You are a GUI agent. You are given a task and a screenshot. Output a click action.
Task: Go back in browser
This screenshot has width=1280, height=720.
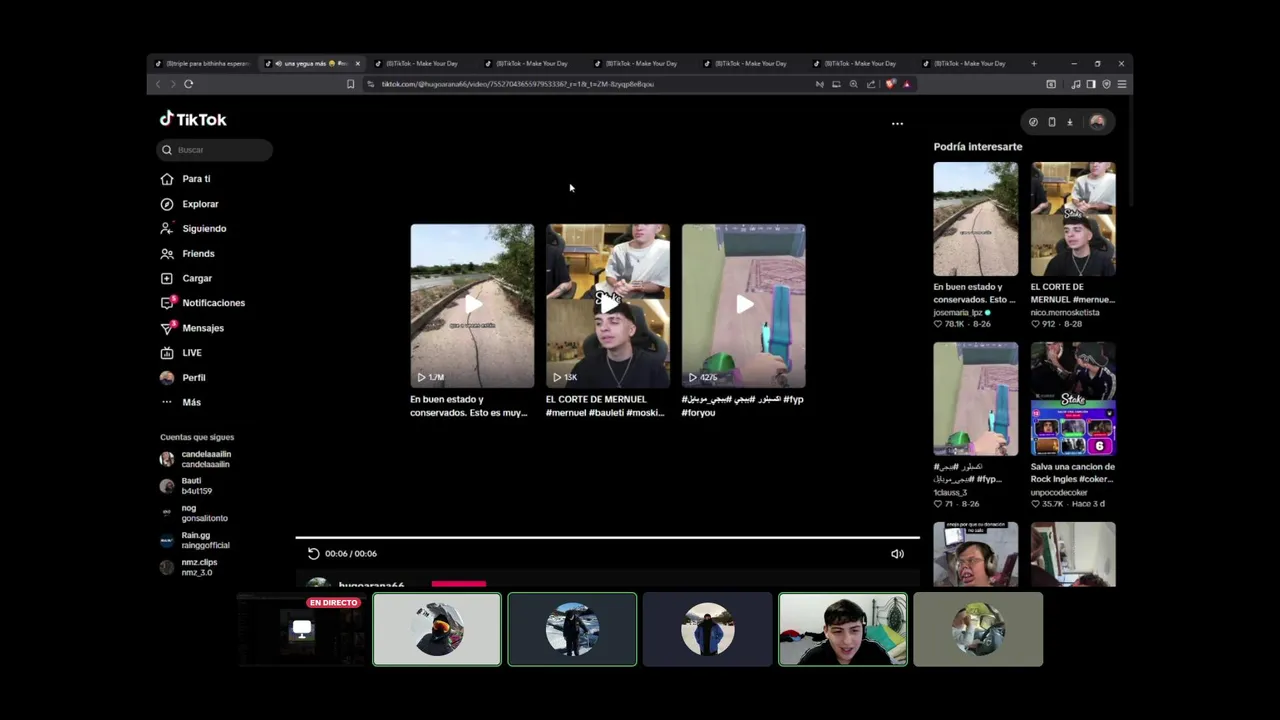(157, 84)
